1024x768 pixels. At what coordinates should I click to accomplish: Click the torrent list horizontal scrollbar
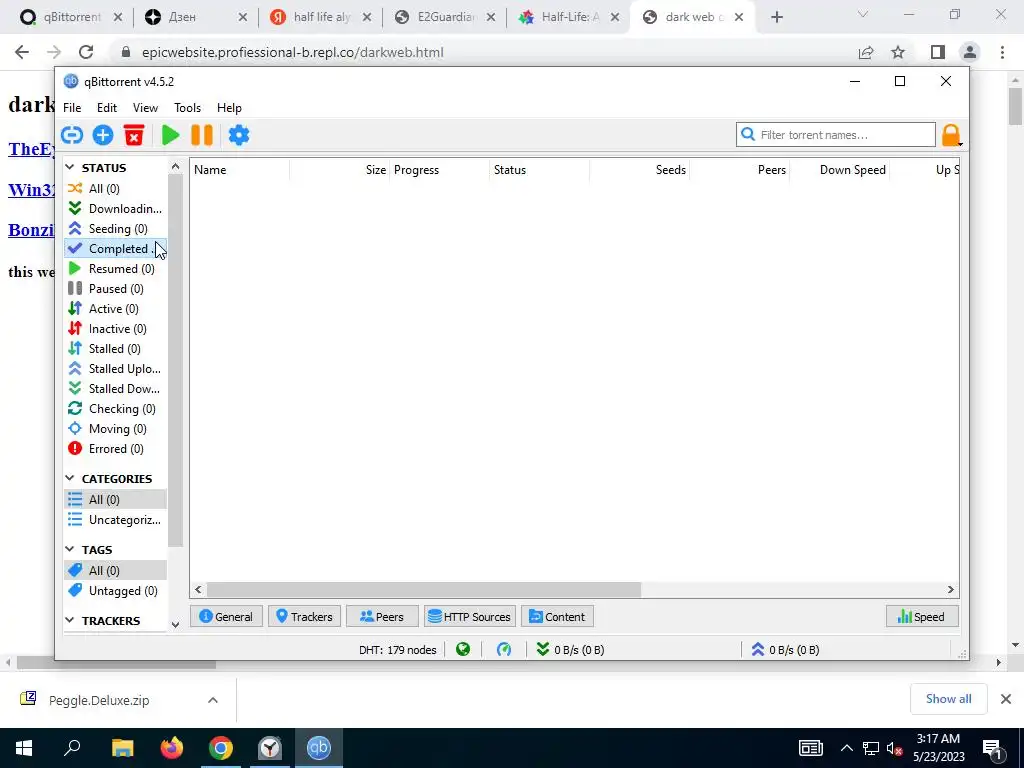pyautogui.click(x=423, y=590)
